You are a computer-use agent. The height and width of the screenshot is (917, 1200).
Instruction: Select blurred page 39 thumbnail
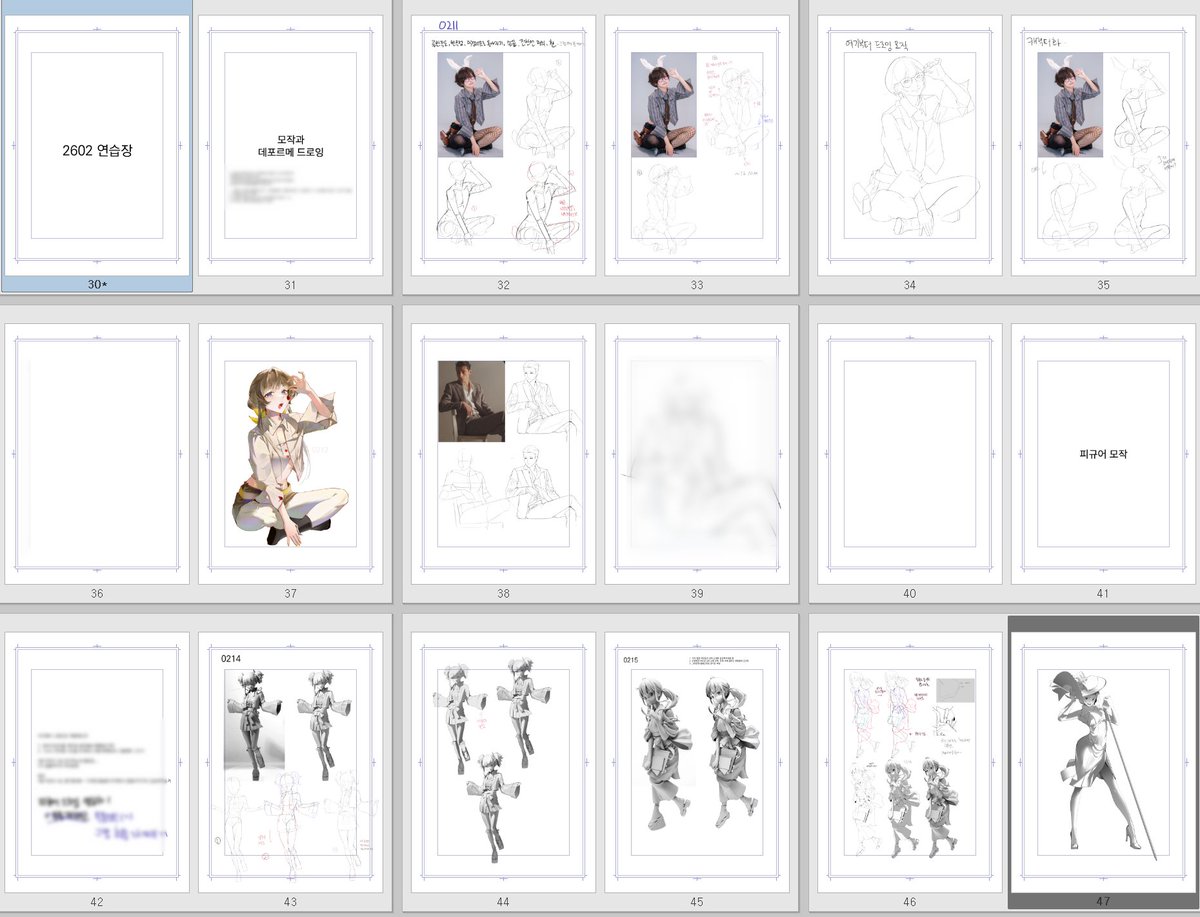click(x=697, y=454)
